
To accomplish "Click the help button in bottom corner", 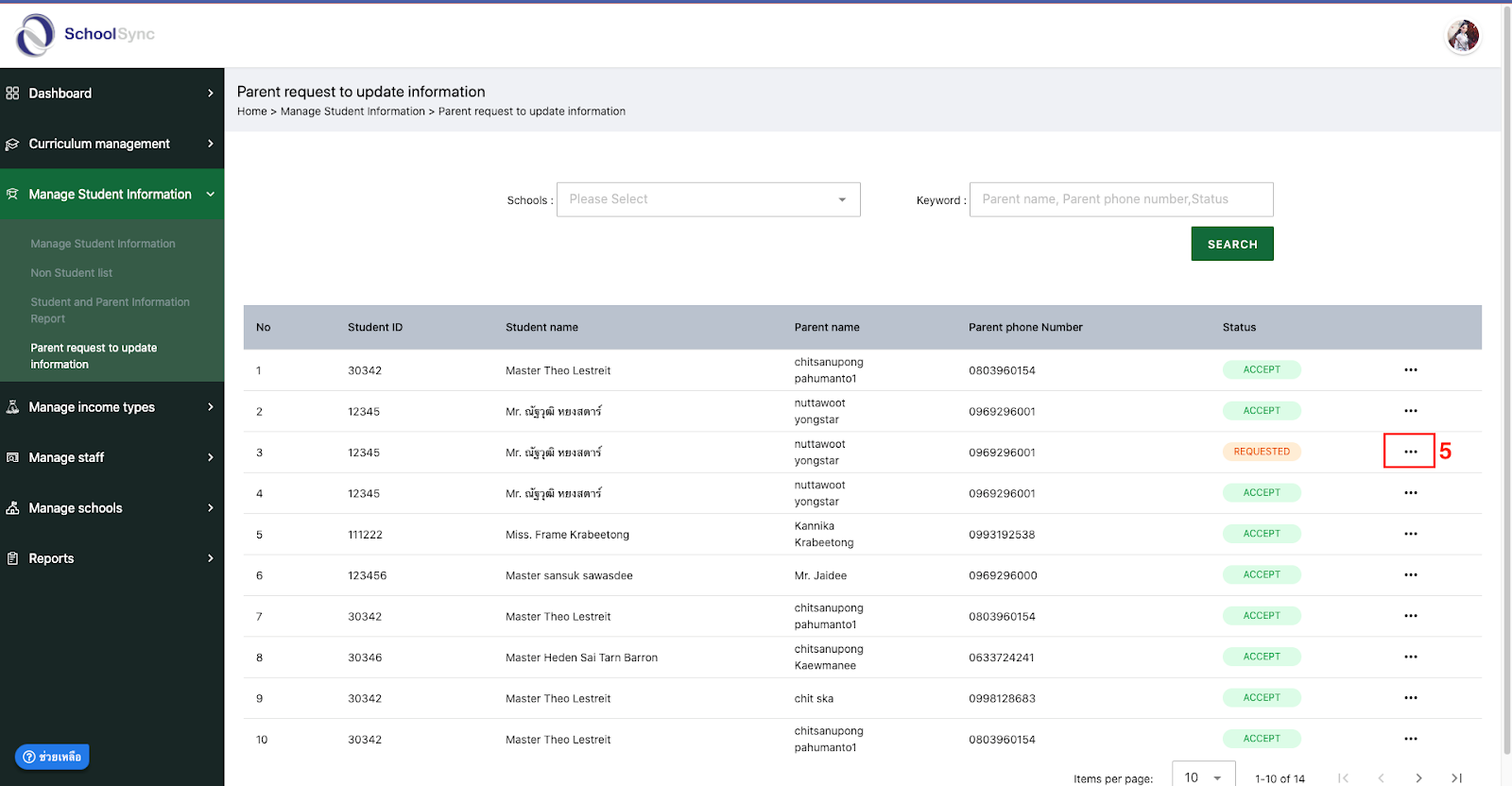I will pyautogui.click(x=52, y=757).
